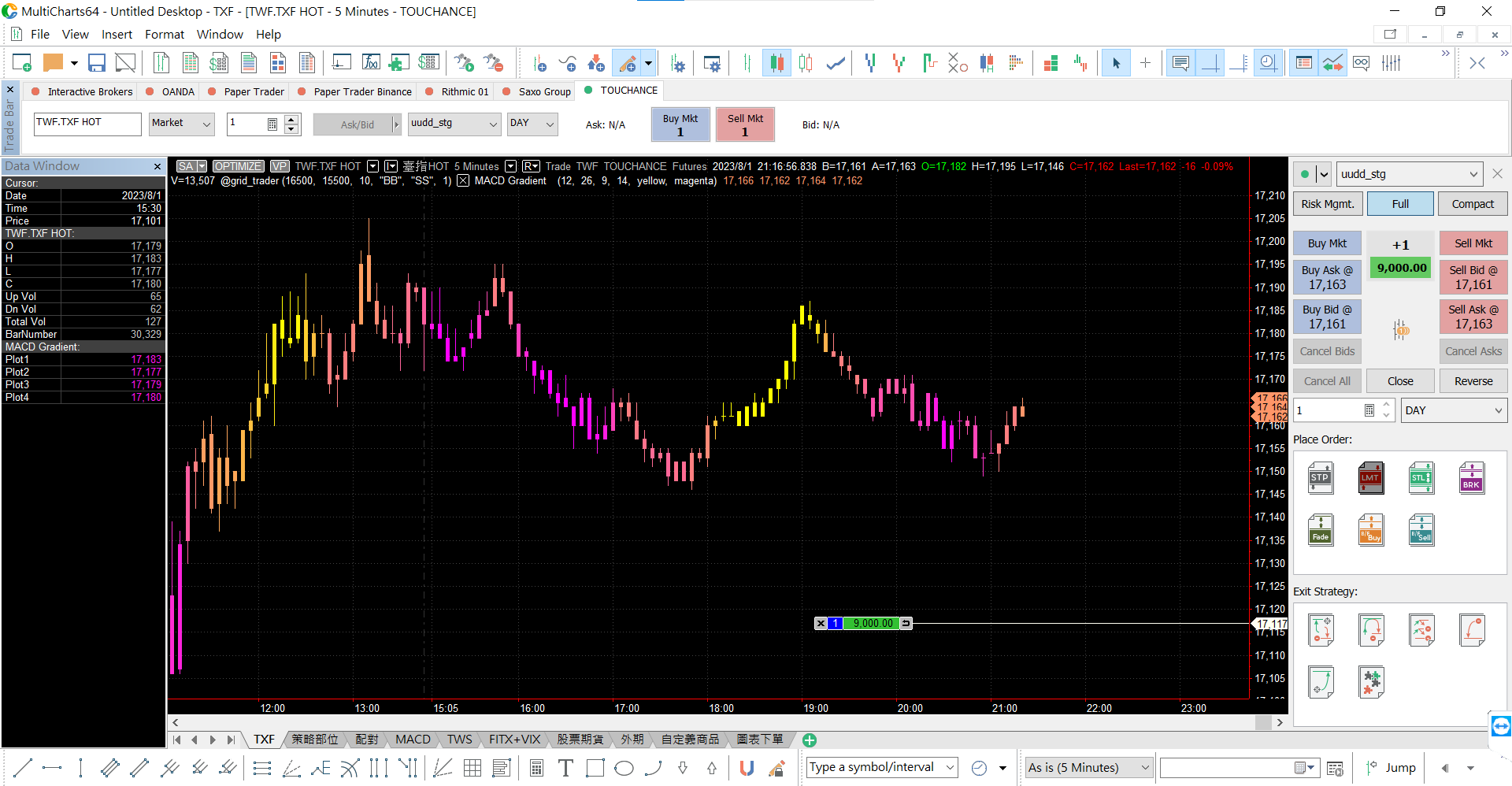Select the Ellipse drawing tool
This screenshot has width=1512, height=786.
pyautogui.click(x=624, y=767)
